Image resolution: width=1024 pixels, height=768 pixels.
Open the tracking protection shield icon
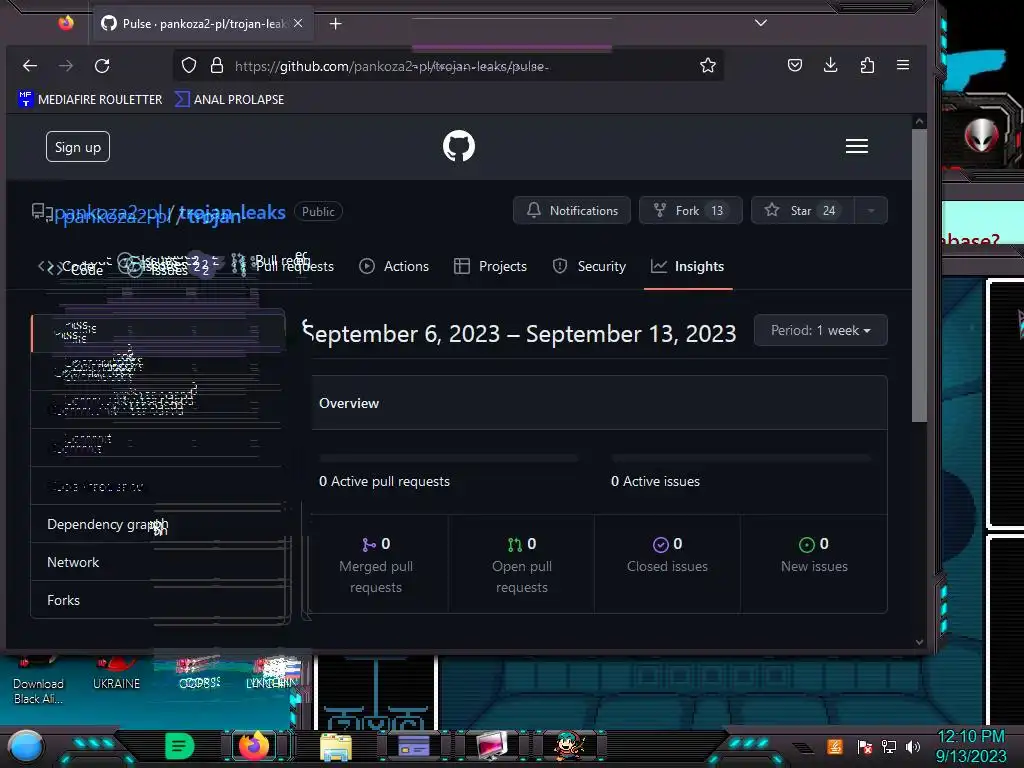point(189,65)
